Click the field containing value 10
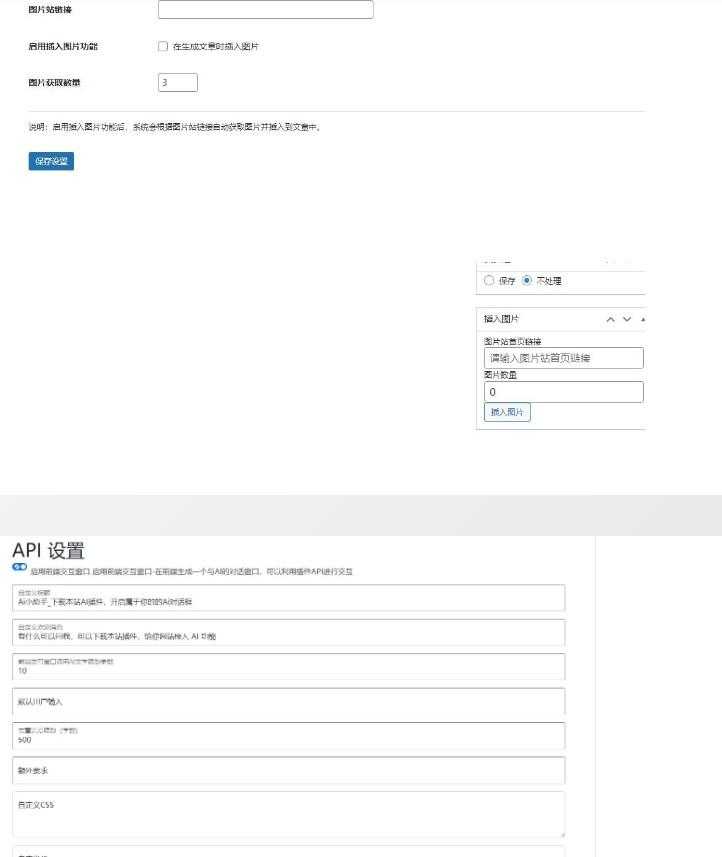The height and width of the screenshot is (857, 722). click(x=288, y=667)
